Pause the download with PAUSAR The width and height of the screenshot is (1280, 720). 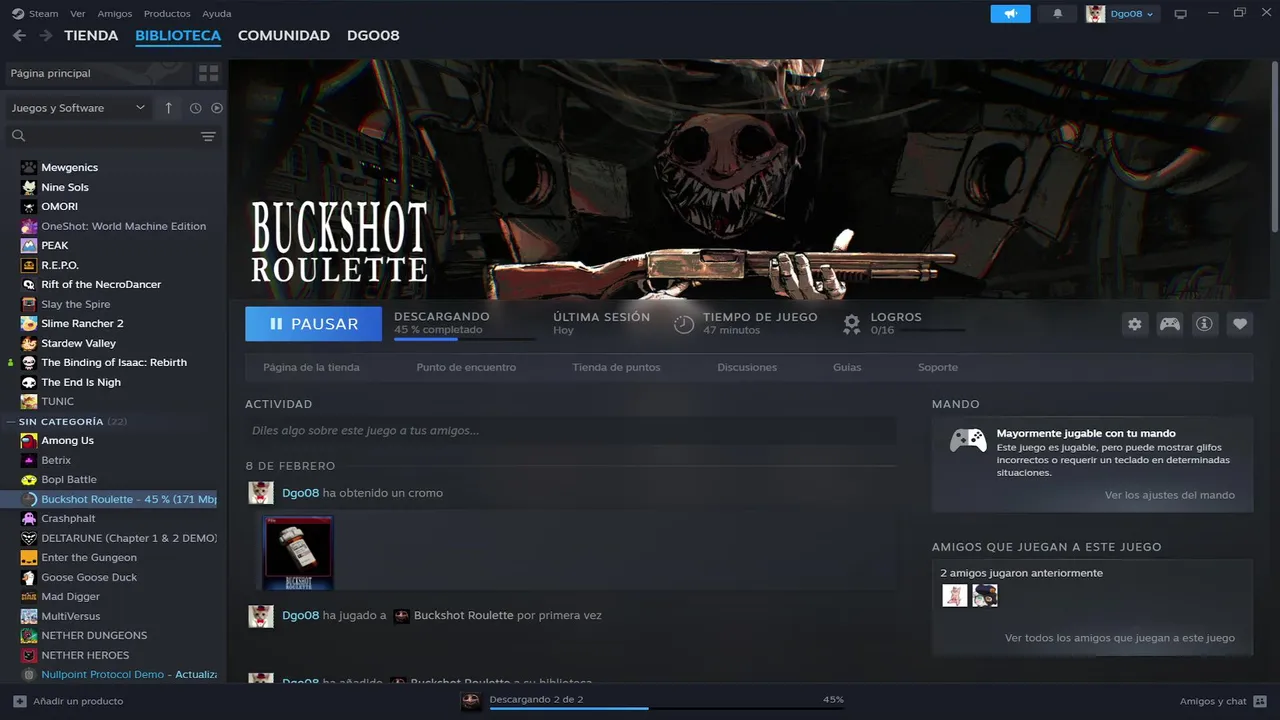(x=314, y=324)
